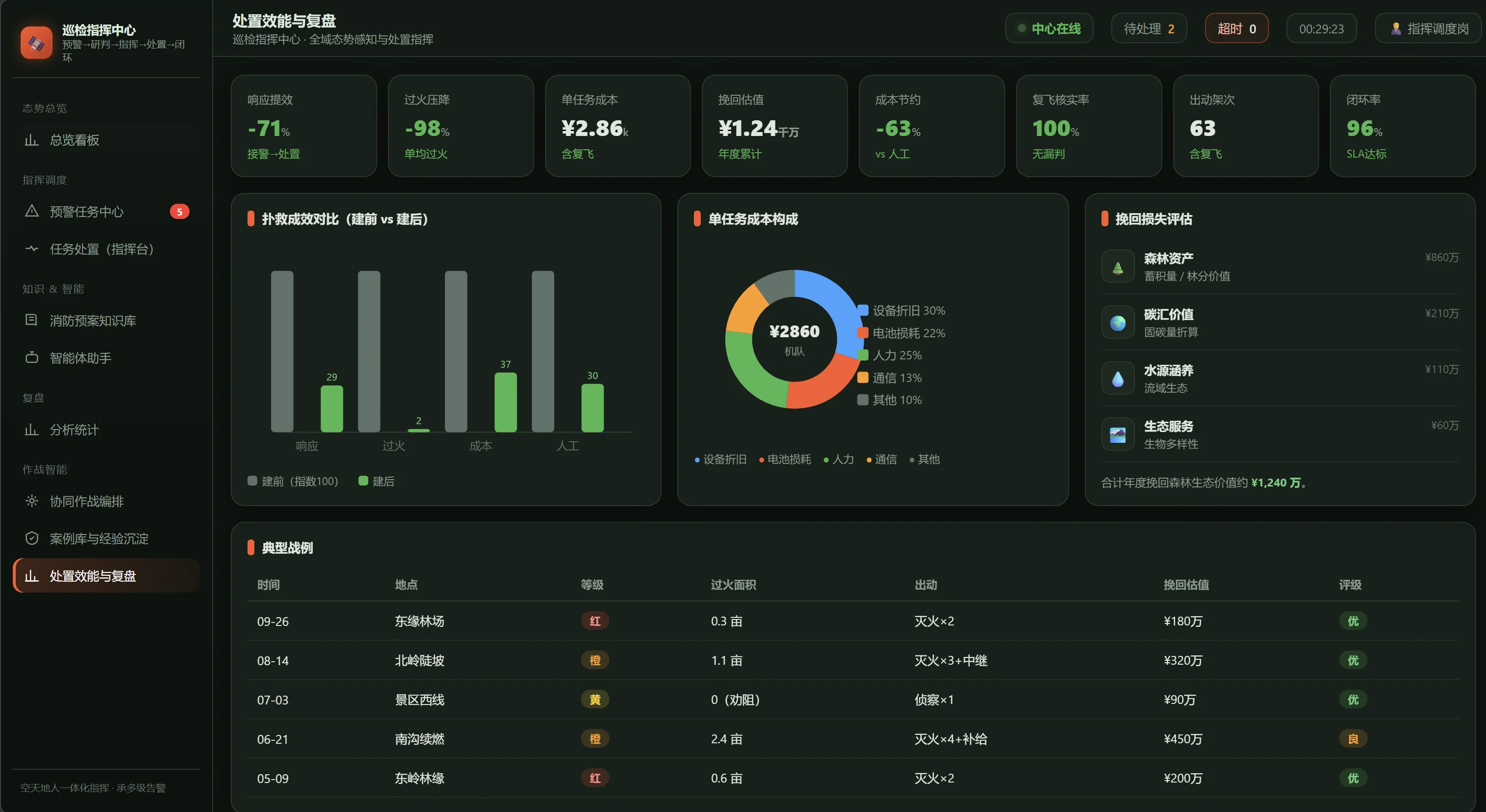The width and height of the screenshot is (1486, 812).
Task: Click the landscape icon for 生态服务
Action: pos(1118,434)
